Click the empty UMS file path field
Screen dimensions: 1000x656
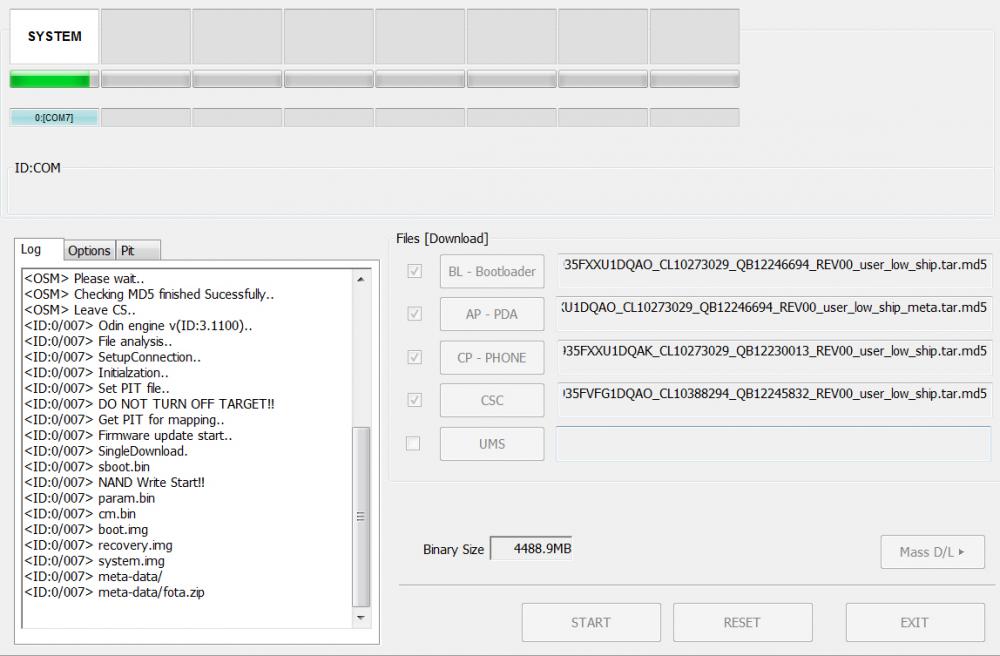click(772, 443)
